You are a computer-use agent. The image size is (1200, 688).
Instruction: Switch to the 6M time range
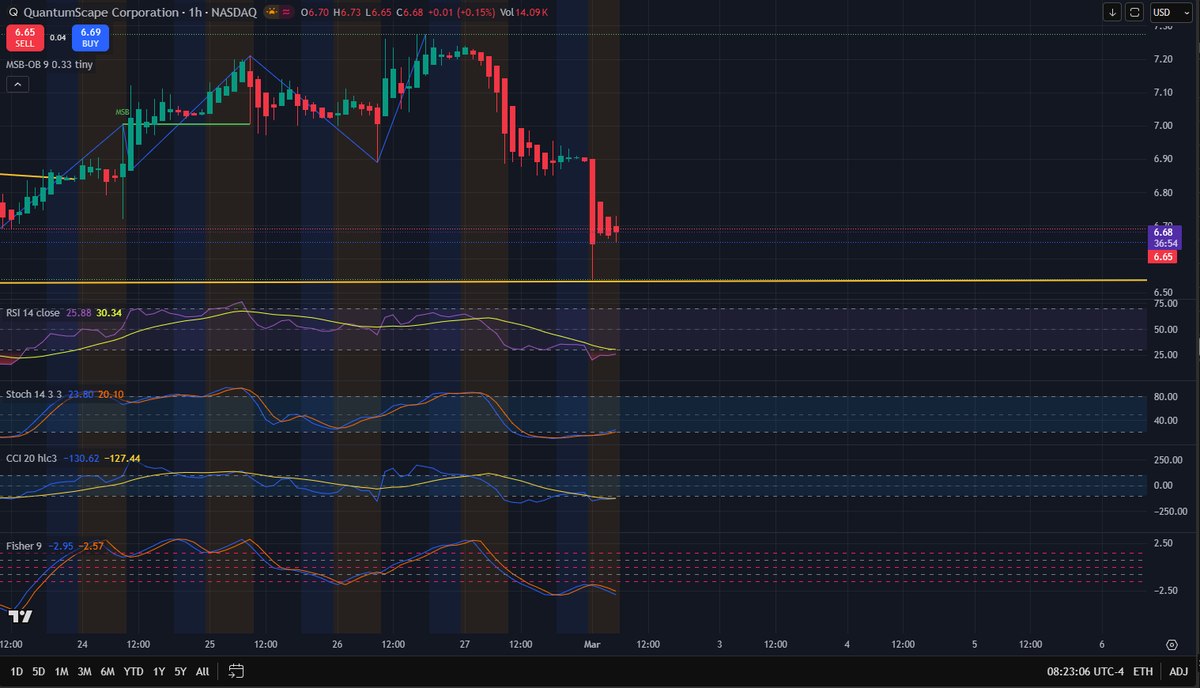coord(108,671)
